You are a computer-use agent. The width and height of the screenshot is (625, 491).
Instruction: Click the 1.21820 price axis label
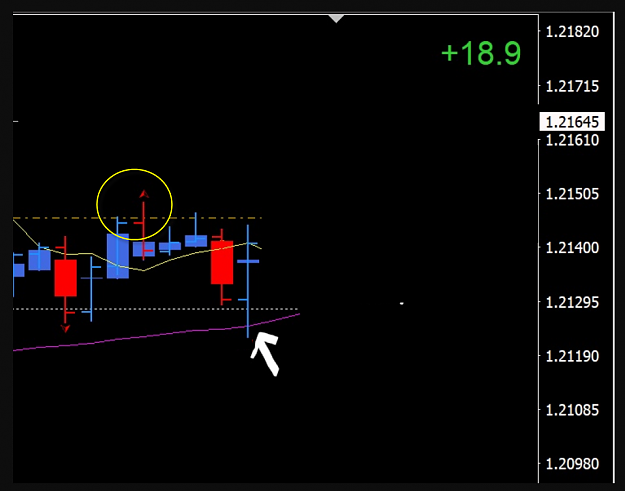tap(572, 31)
